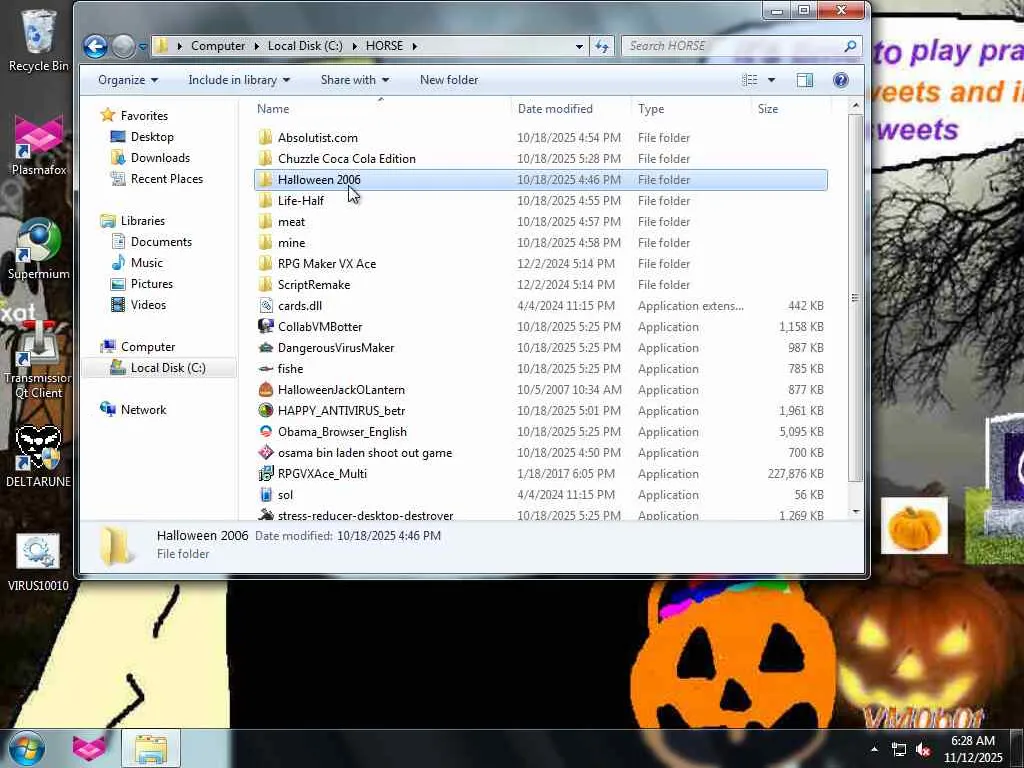Image resolution: width=1024 pixels, height=768 pixels.
Task: Select the RPGVXAce_Multi application icon
Action: coord(265,473)
